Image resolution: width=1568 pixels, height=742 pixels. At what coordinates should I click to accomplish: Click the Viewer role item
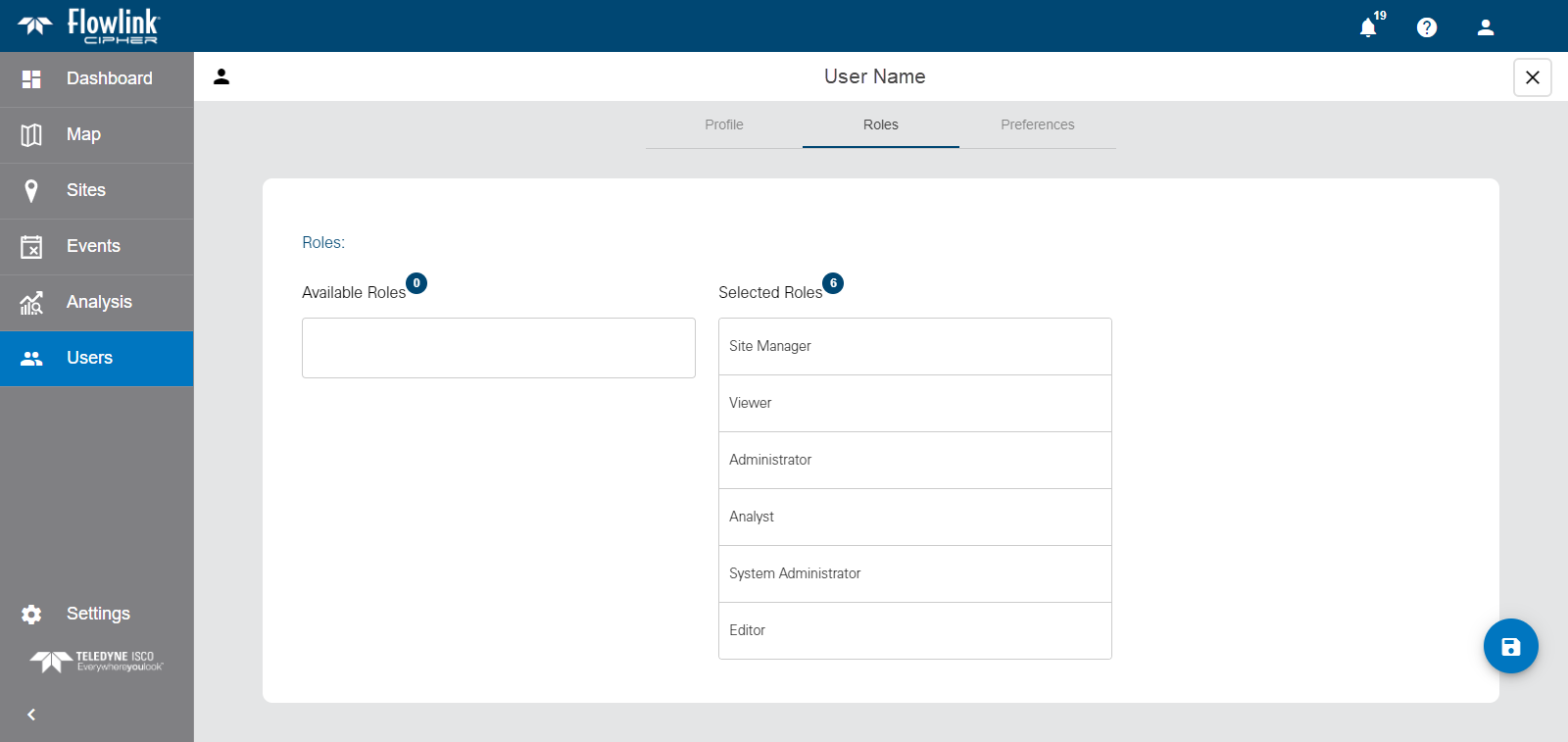(x=914, y=403)
